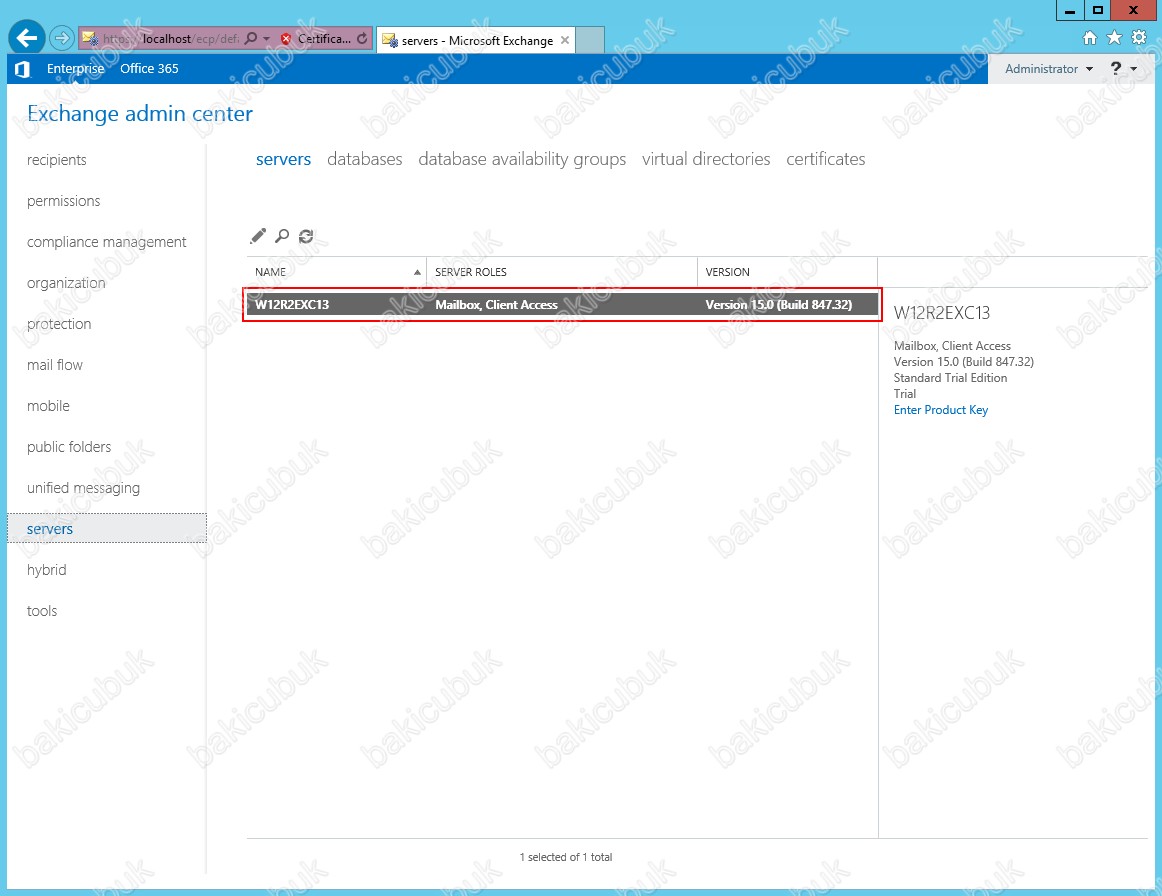Click the W12R2EXC13 heading in details pane

tap(942, 313)
